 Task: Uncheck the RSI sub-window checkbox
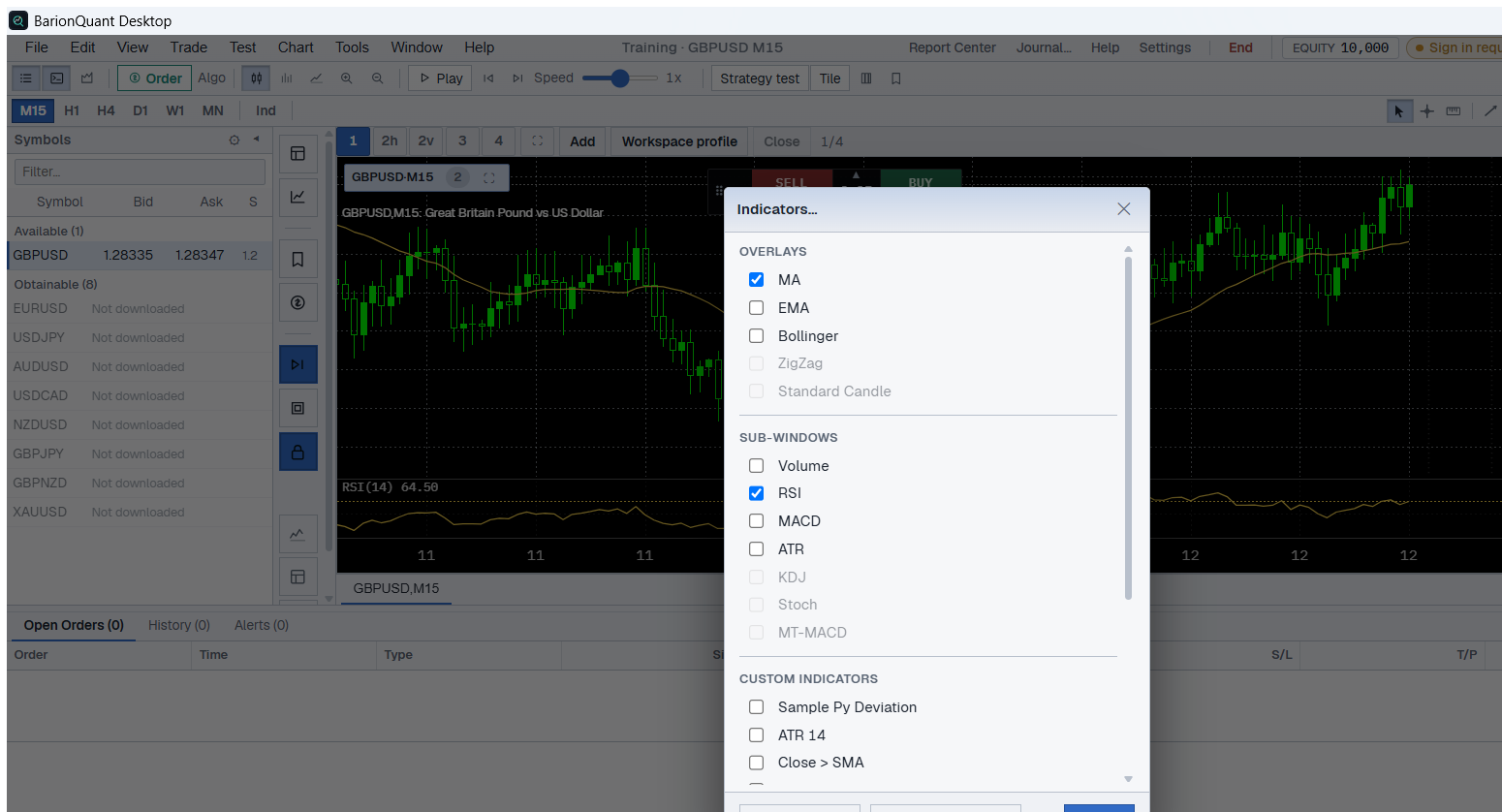[757, 493]
